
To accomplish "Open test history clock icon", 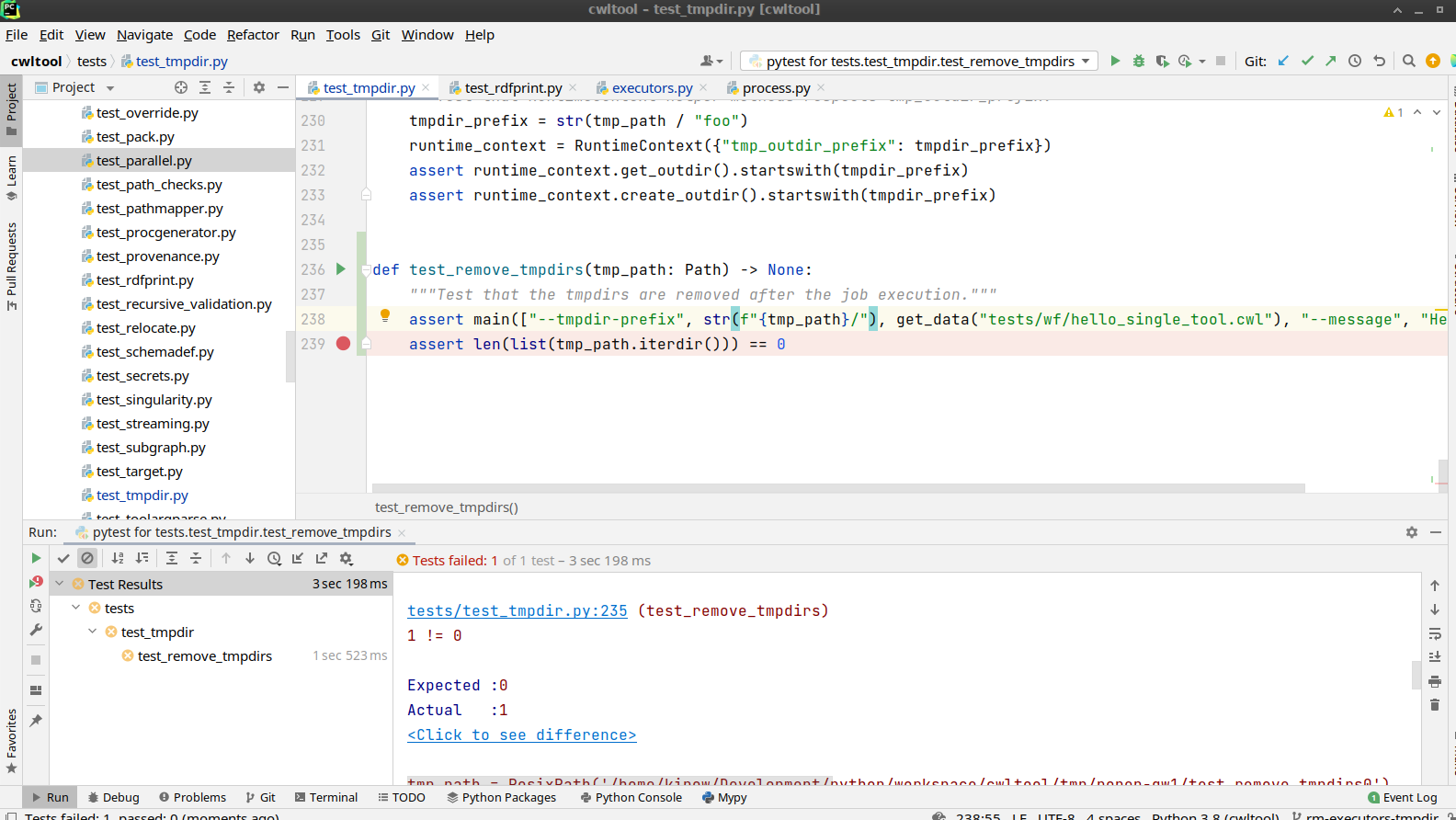I will (x=274, y=558).
